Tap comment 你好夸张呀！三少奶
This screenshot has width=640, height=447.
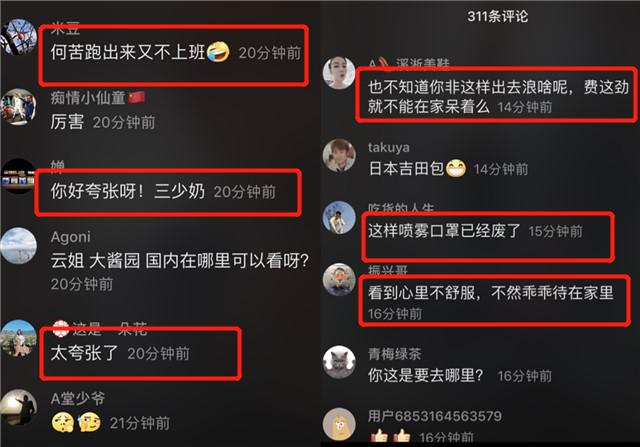tap(127, 191)
